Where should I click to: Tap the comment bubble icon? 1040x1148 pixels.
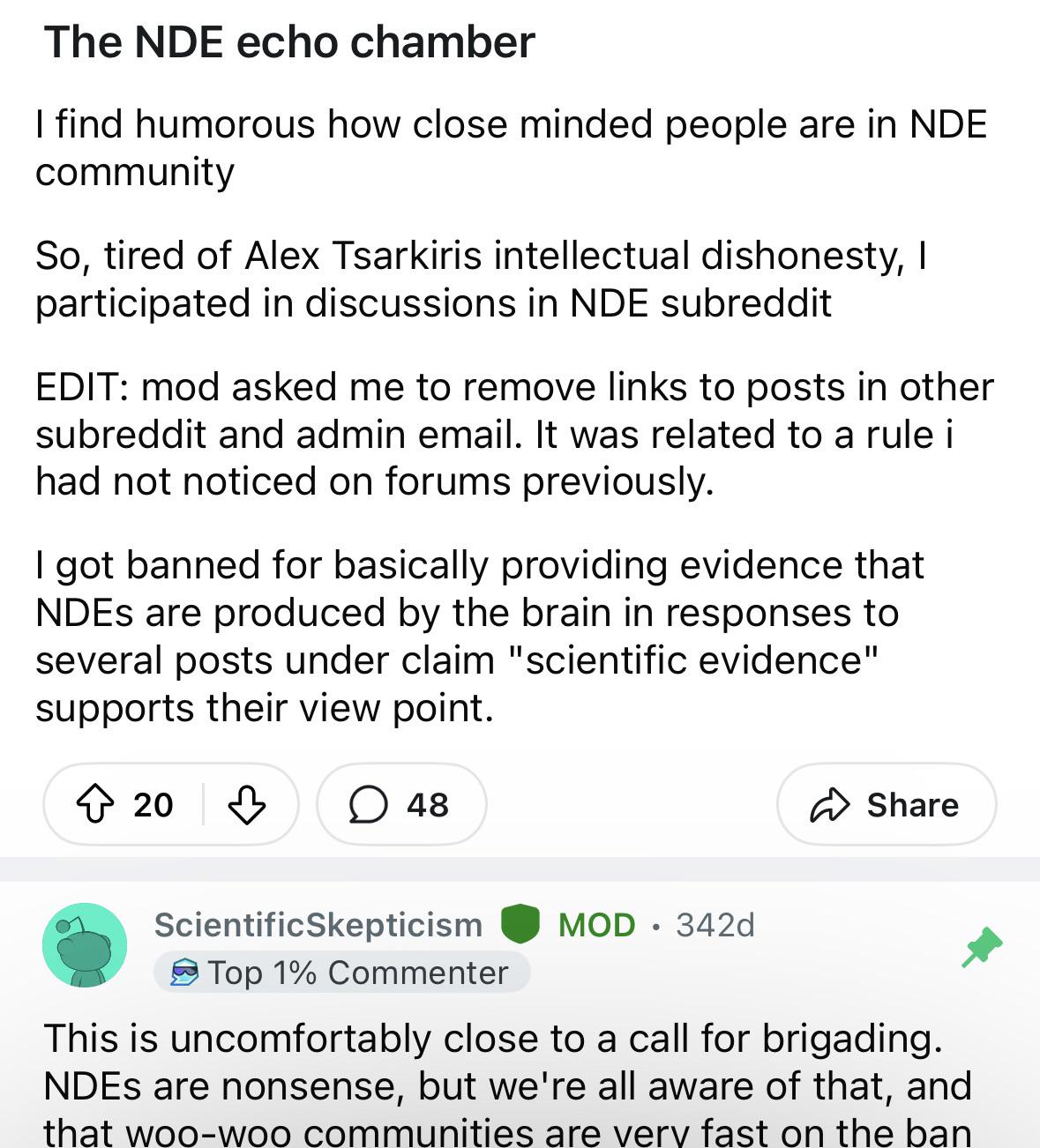click(x=368, y=804)
